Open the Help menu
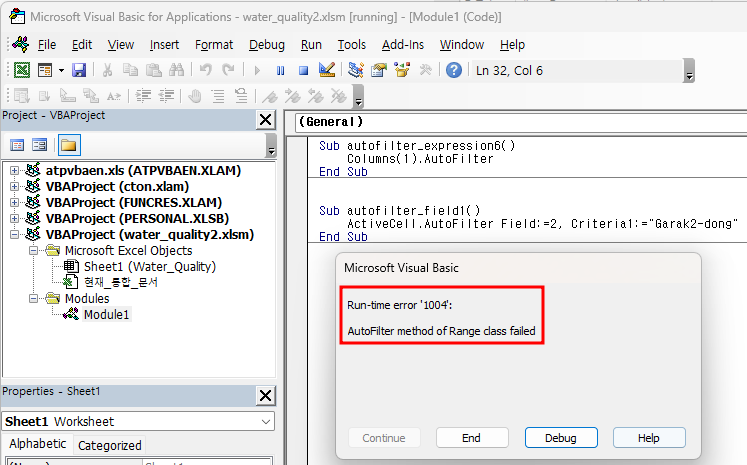 click(512, 45)
